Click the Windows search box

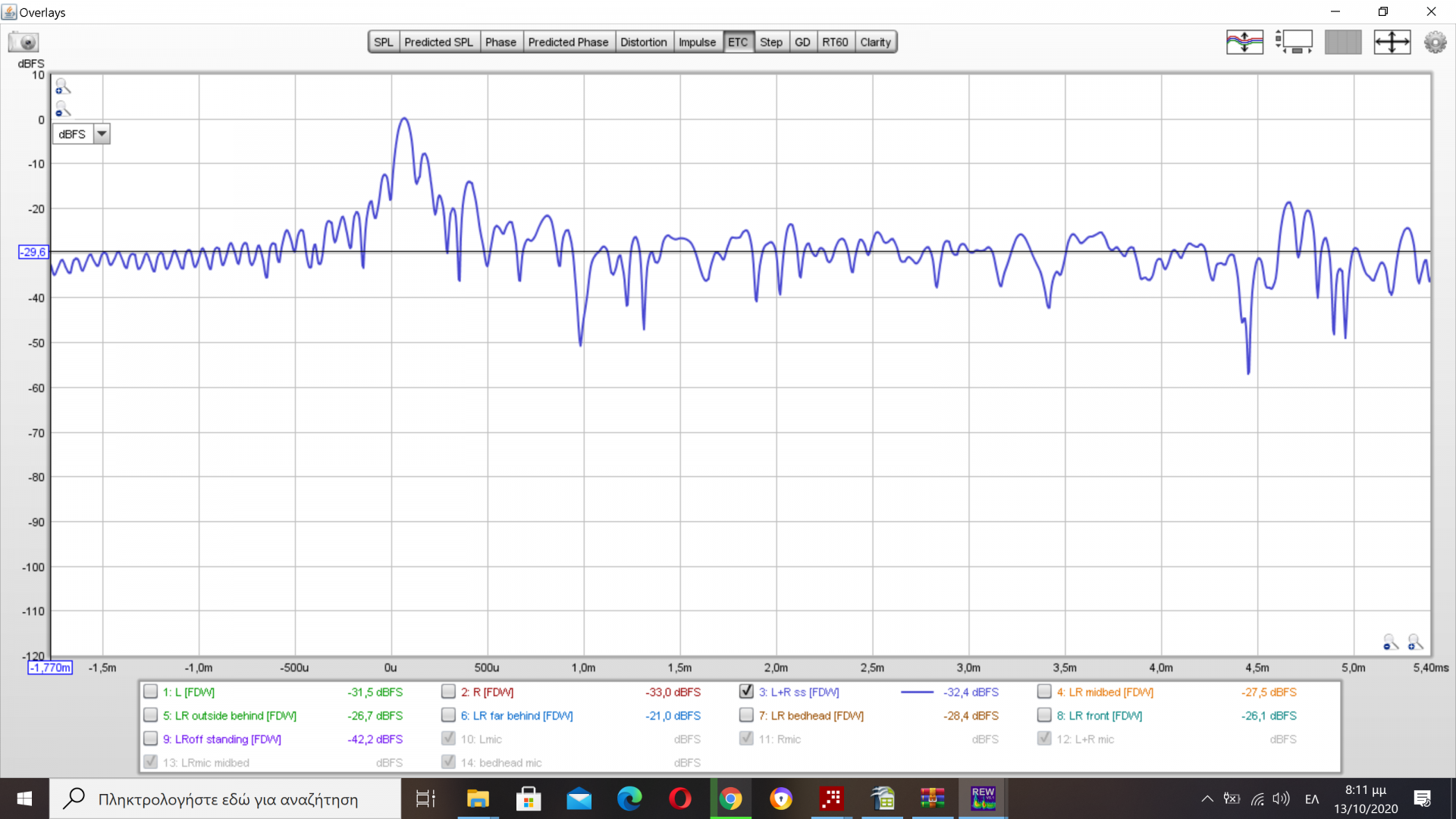tap(227, 799)
